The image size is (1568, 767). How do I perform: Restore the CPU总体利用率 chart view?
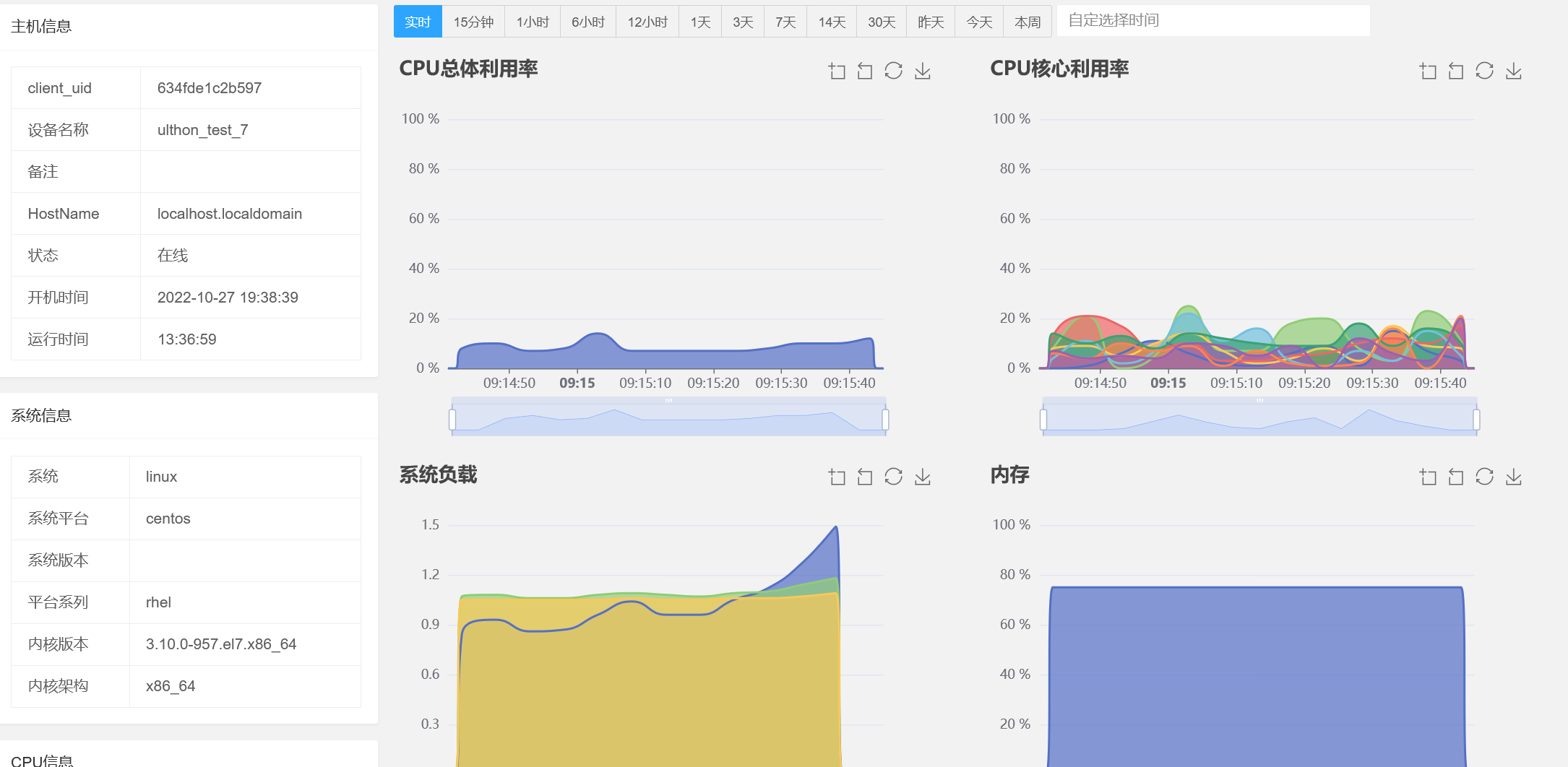point(894,71)
